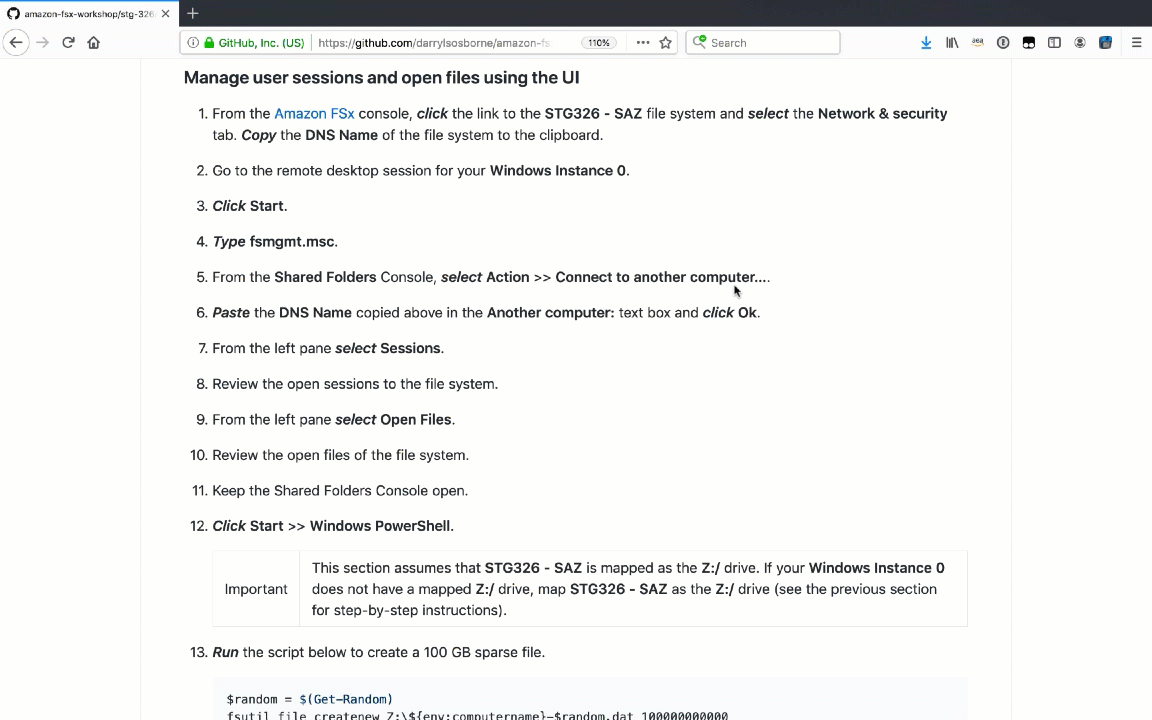Image resolution: width=1152 pixels, height=720 pixels.
Task: Click 'Keep the Shared Folders Console open'
Action: 340,491
